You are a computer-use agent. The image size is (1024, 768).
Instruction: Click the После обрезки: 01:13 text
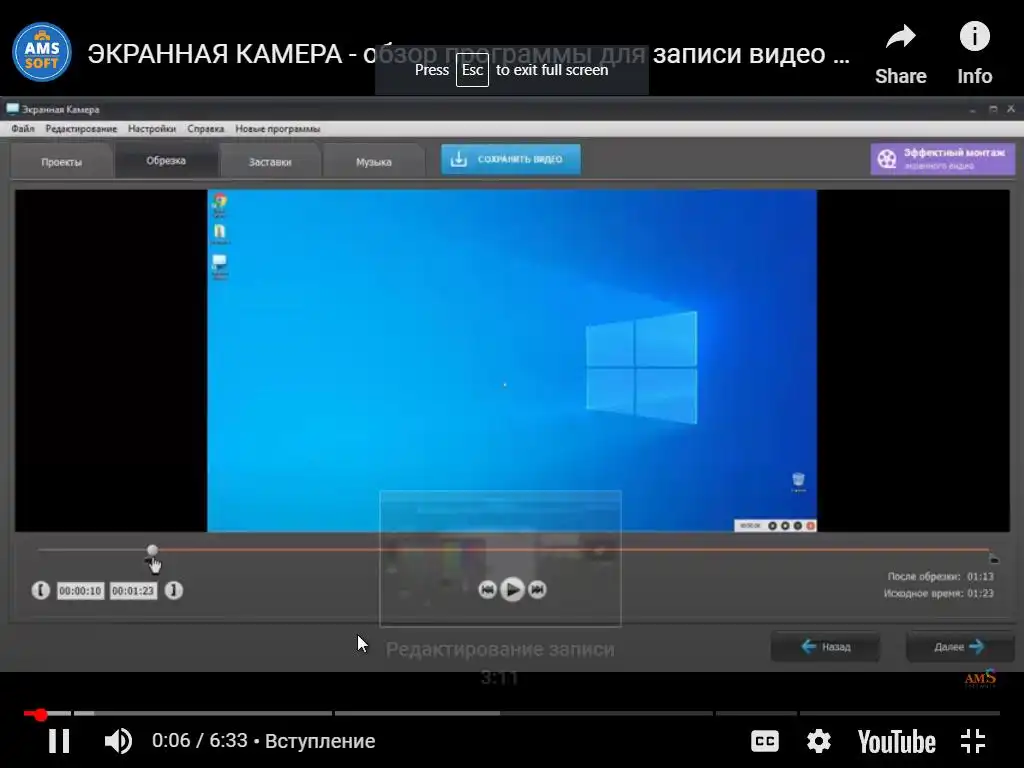940,576
